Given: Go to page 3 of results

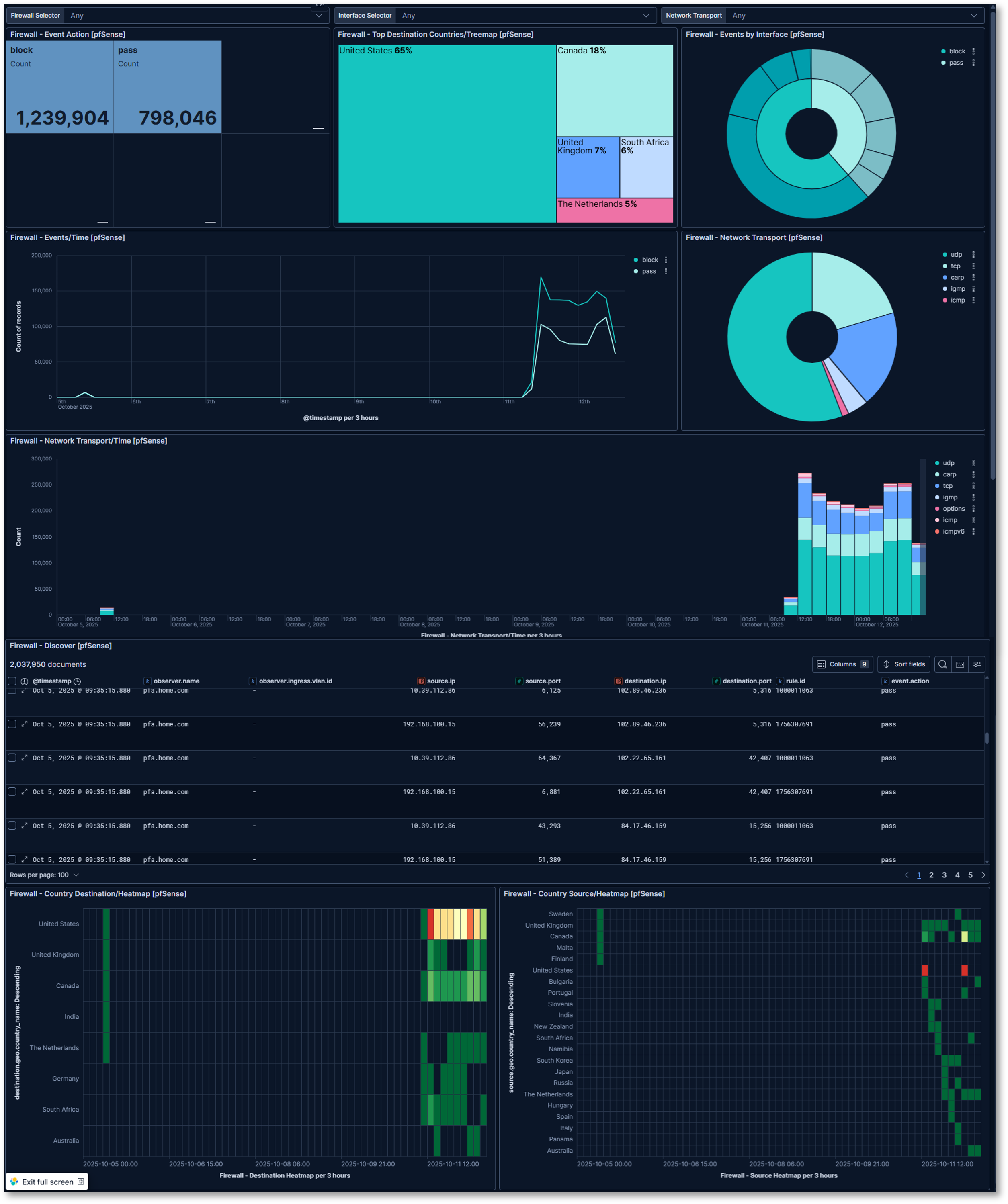Looking at the screenshot, I should (x=944, y=875).
